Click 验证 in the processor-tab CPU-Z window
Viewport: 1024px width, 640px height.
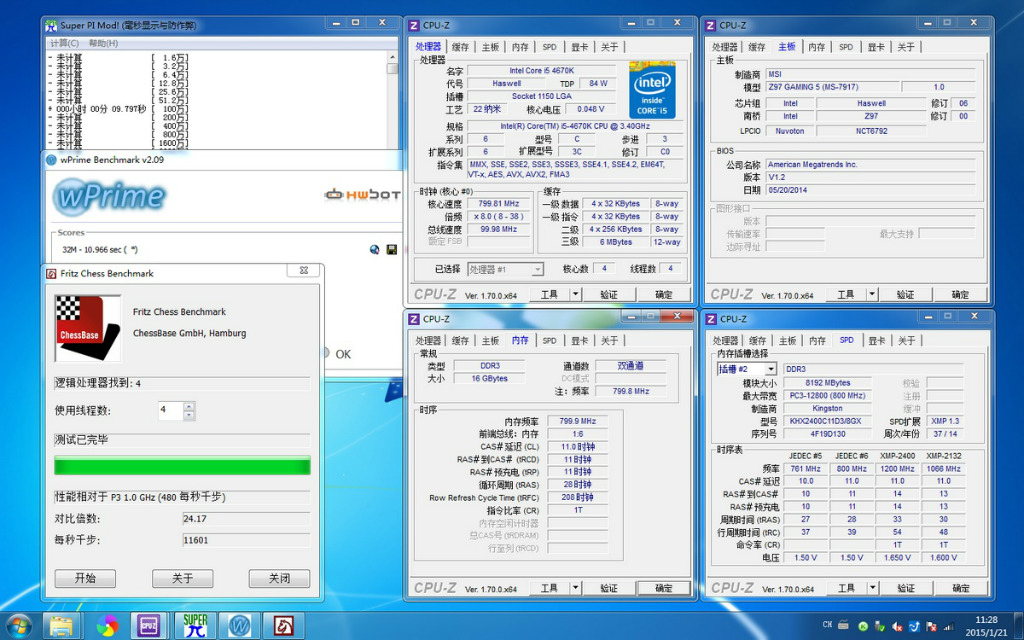click(x=609, y=295)
